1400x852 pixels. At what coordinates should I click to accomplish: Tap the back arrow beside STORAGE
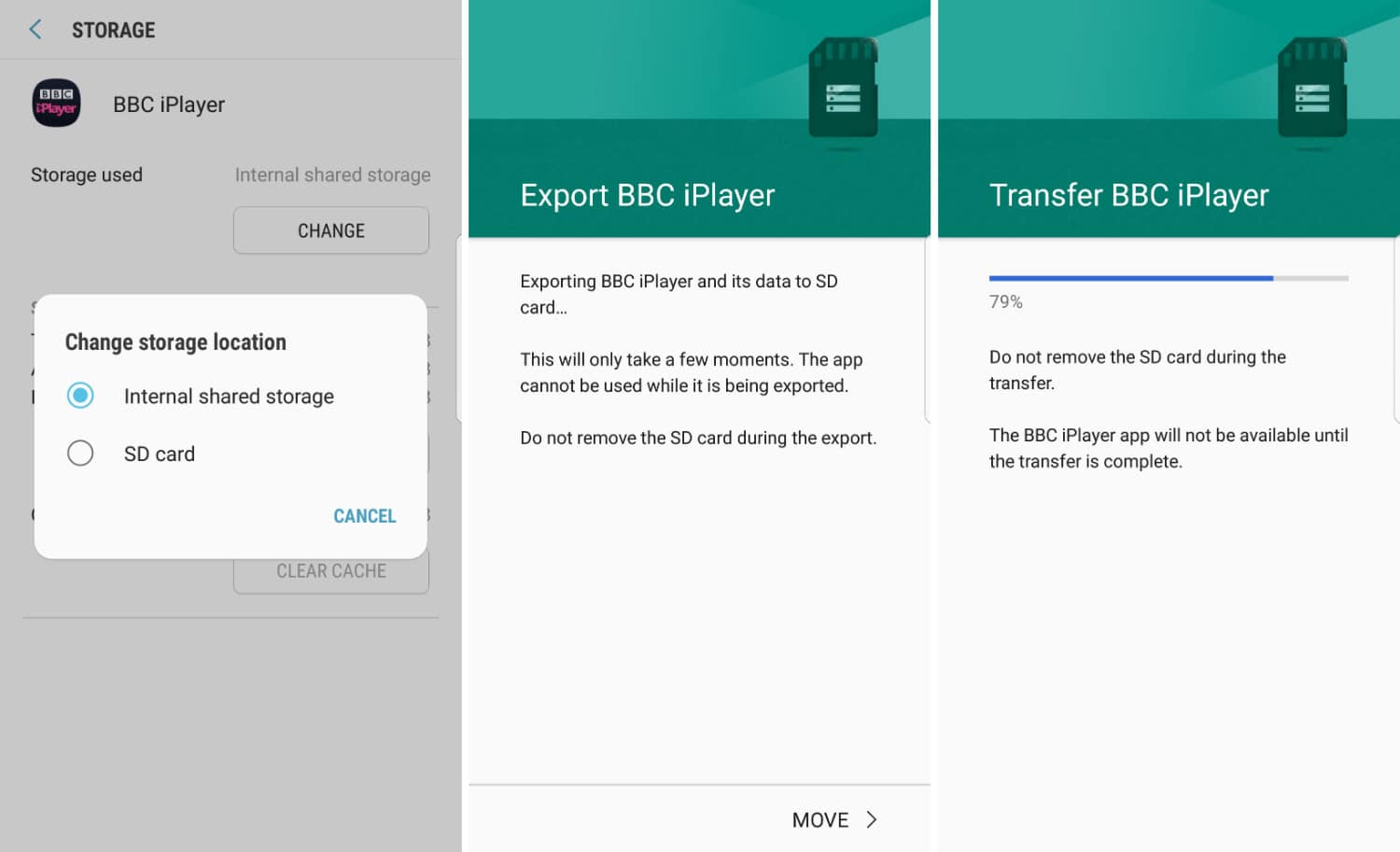coord(35,30)
